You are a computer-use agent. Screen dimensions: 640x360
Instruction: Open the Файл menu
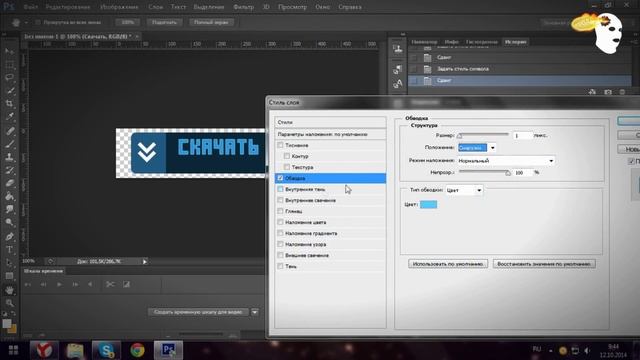coord(31,7)
